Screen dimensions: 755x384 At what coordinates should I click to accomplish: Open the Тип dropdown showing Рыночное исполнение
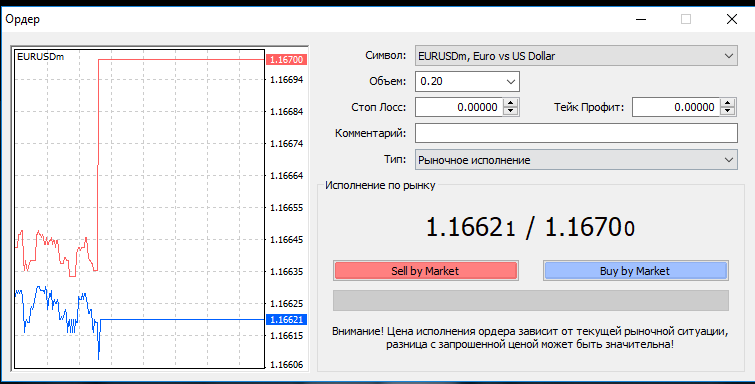(x=576, y=160)
